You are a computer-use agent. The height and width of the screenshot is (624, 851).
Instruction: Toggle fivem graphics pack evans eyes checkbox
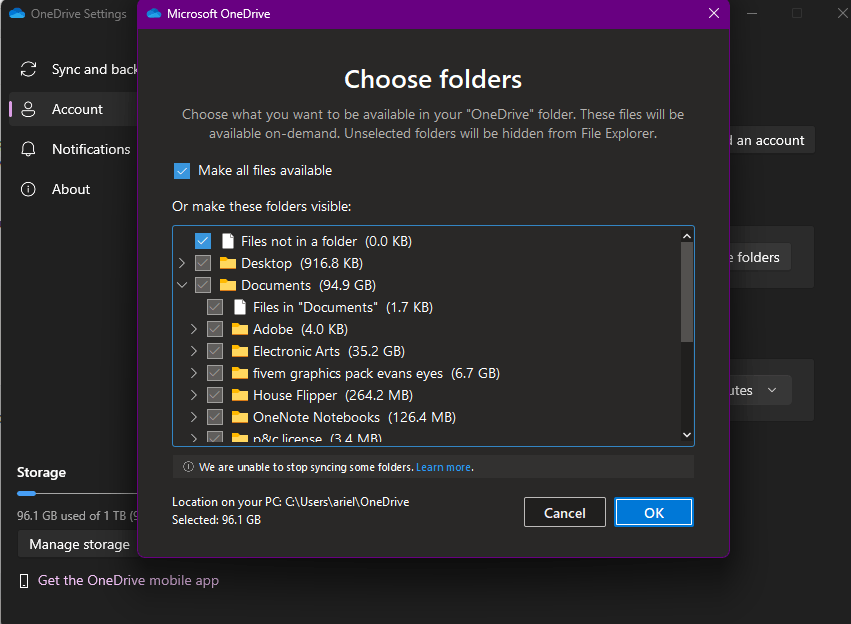tap(214, 373)
